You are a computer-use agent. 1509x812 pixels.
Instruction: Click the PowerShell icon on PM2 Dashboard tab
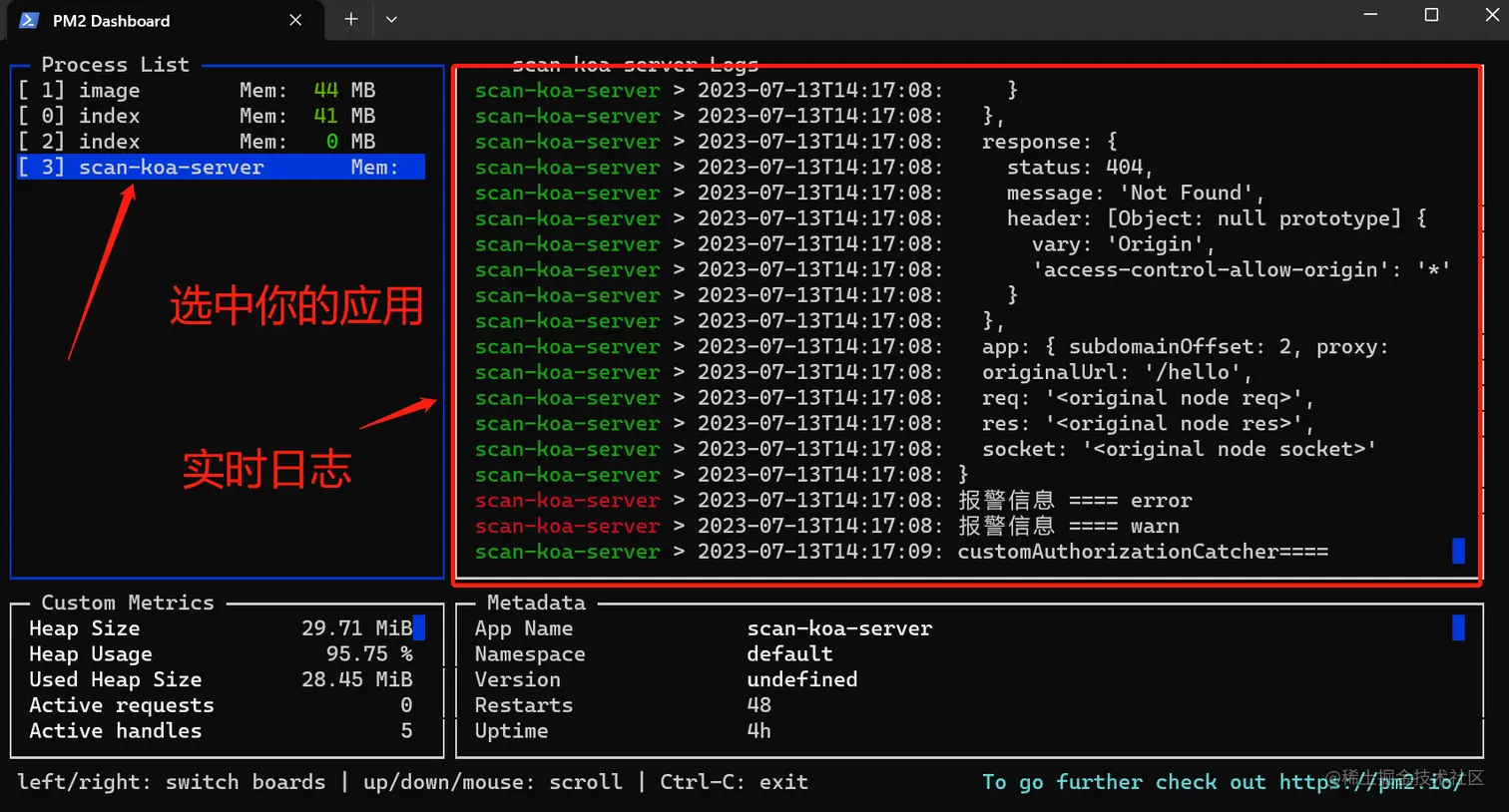click(29, 20)
